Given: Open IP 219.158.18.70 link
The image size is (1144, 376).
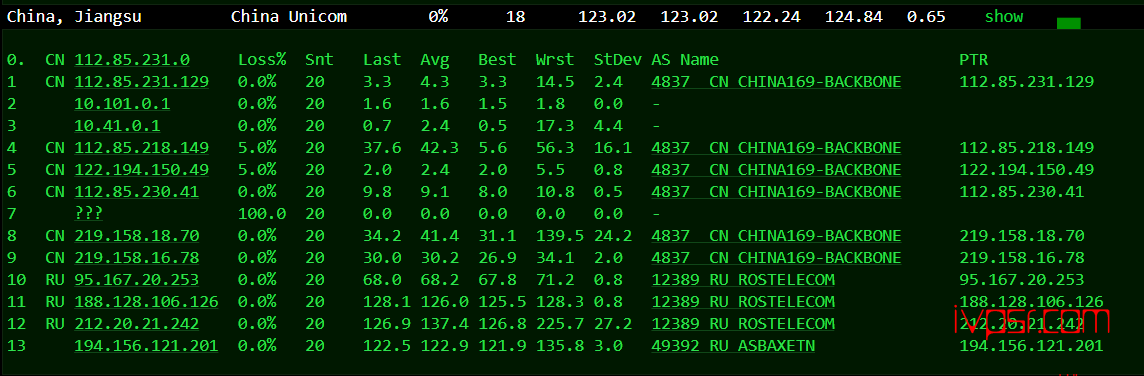Looking at the screenshot, I should coord(136,236).
